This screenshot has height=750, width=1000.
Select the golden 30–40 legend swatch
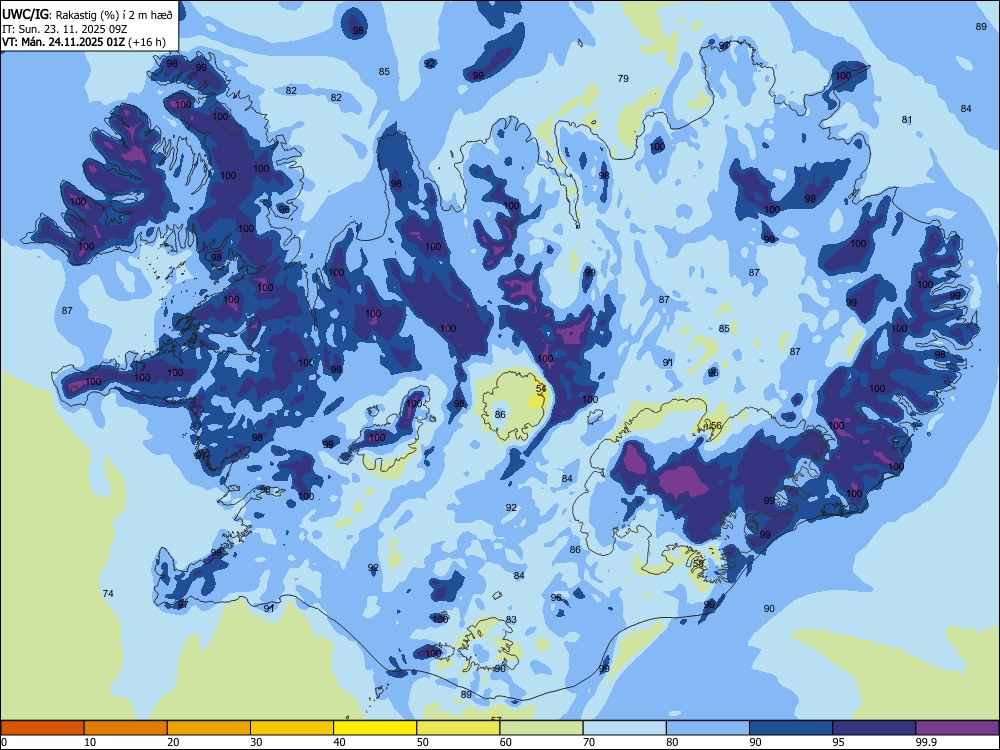tap(292, 728)
